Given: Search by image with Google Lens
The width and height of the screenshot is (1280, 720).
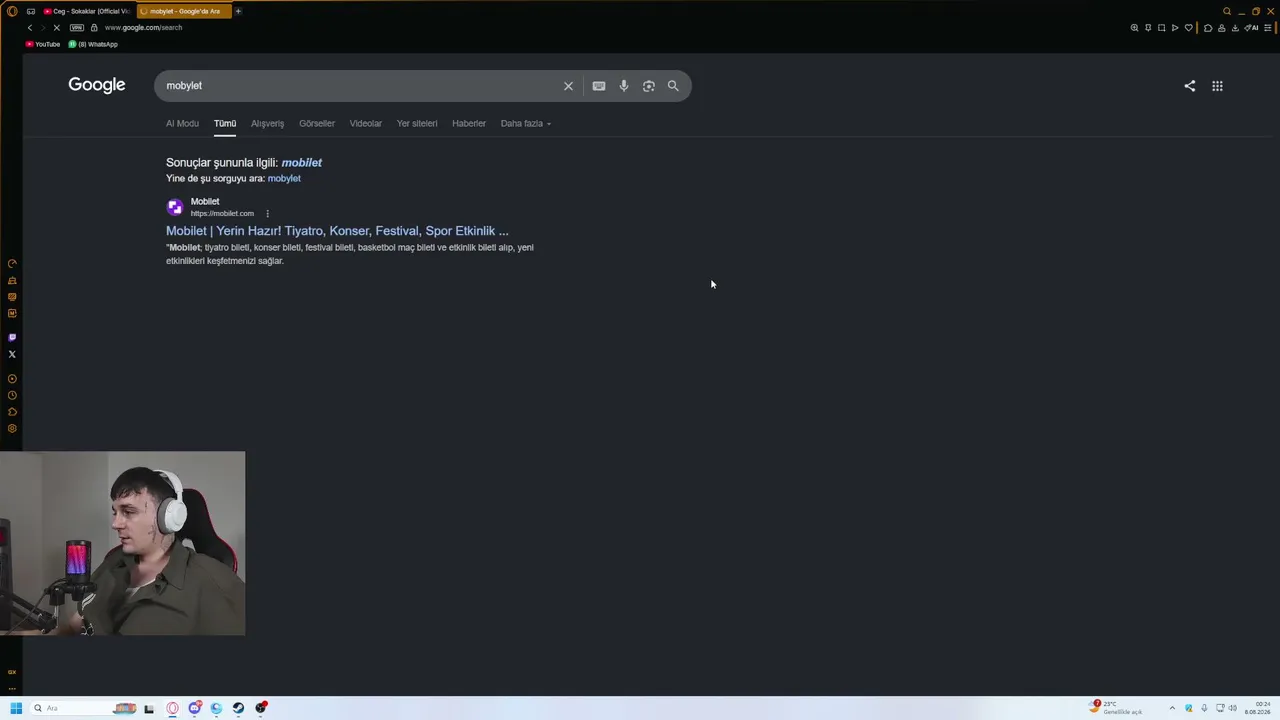Looking at the screenshot, I should (x=649, y=86).
